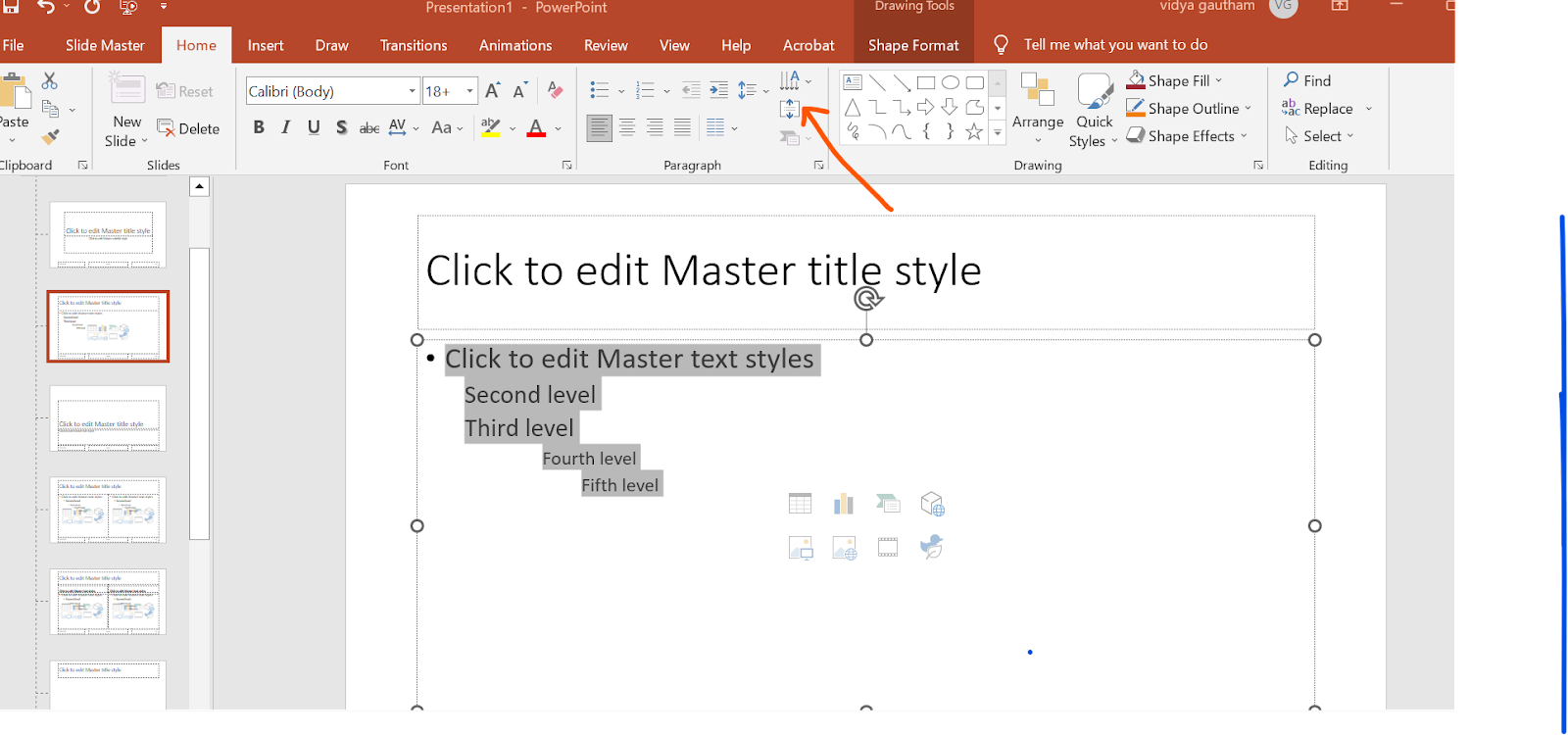
Task: Click the Delete slide button
Action: [188, 128]
